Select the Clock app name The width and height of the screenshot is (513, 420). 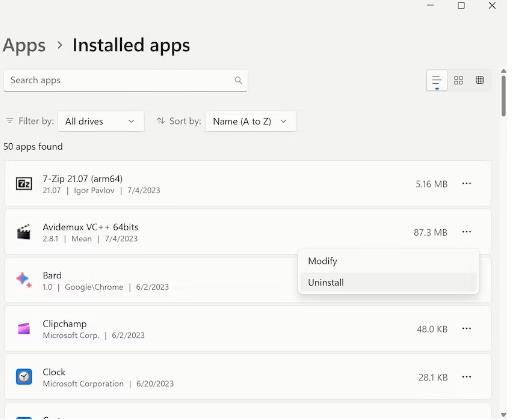(x=54, y=372)
